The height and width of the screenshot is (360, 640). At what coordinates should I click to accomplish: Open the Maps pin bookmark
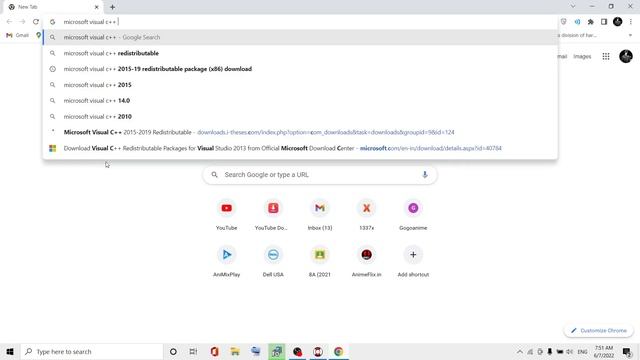[x=38, y=36]
